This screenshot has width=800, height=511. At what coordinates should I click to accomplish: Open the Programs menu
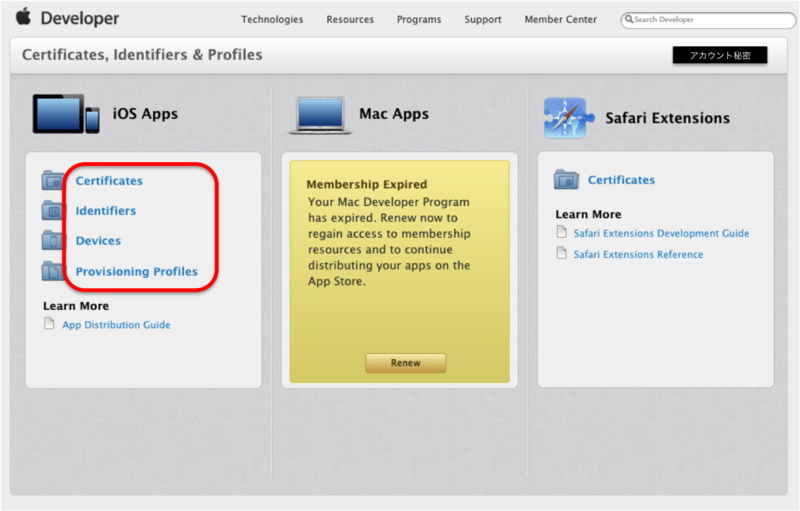coord(419,19)
